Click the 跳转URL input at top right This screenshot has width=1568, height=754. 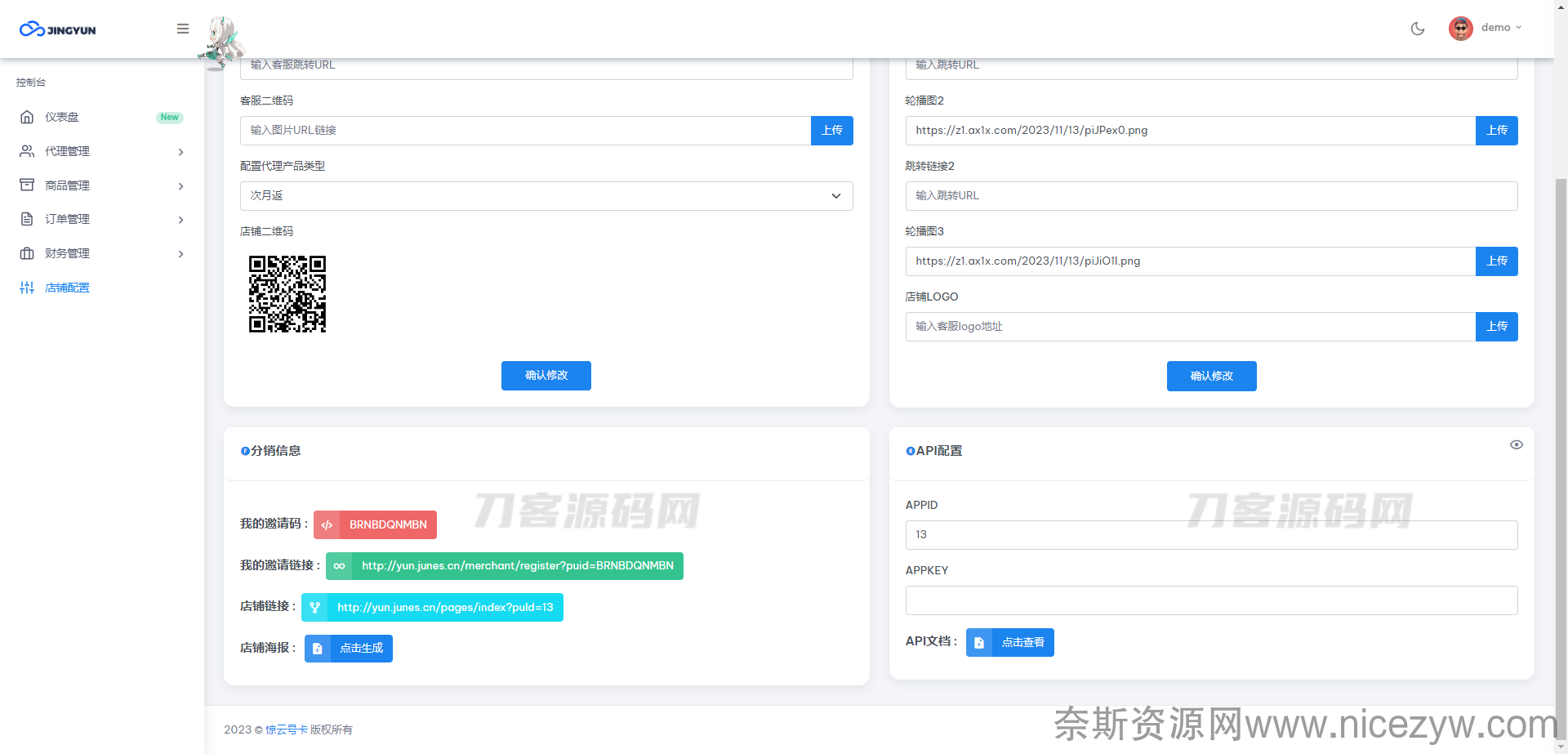click(1212, 69)
